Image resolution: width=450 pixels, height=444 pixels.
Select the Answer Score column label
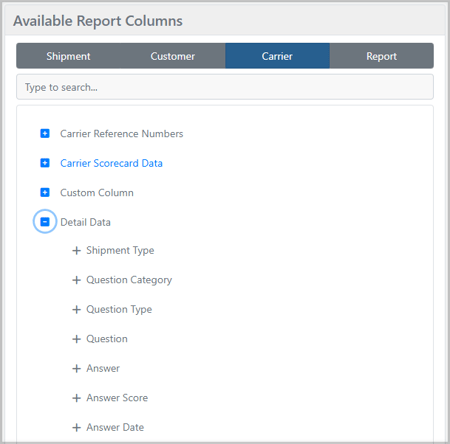(x=117, y=398)
